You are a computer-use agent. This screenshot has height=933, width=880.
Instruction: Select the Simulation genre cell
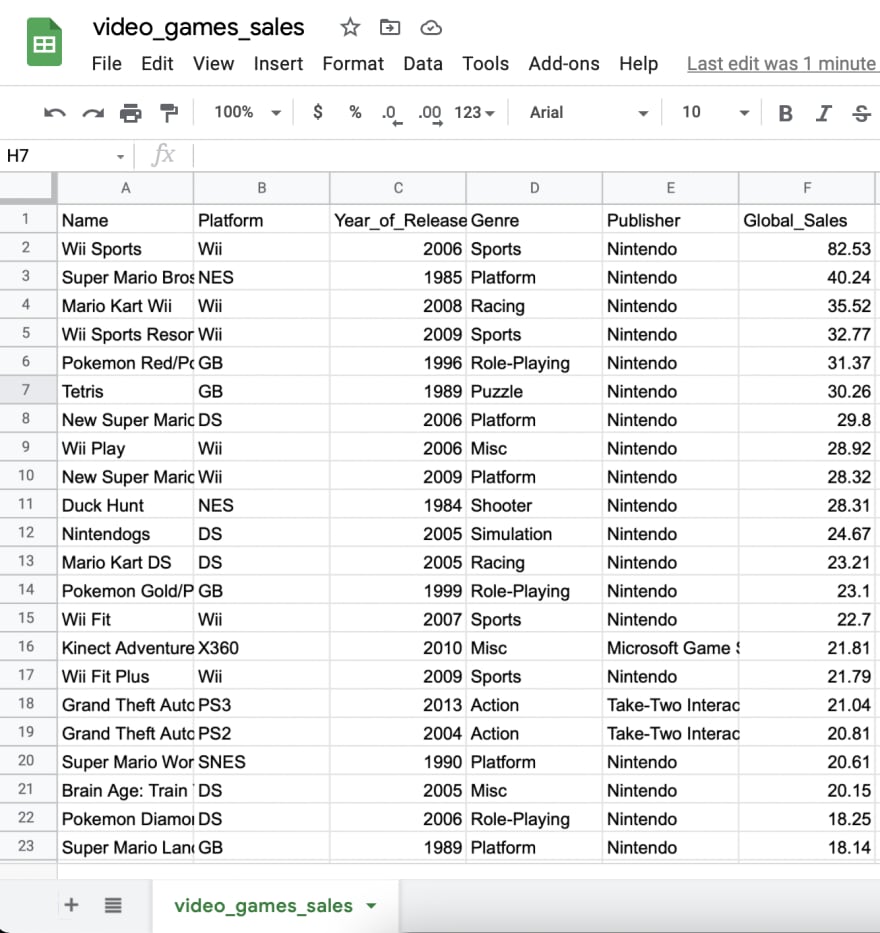534,534
